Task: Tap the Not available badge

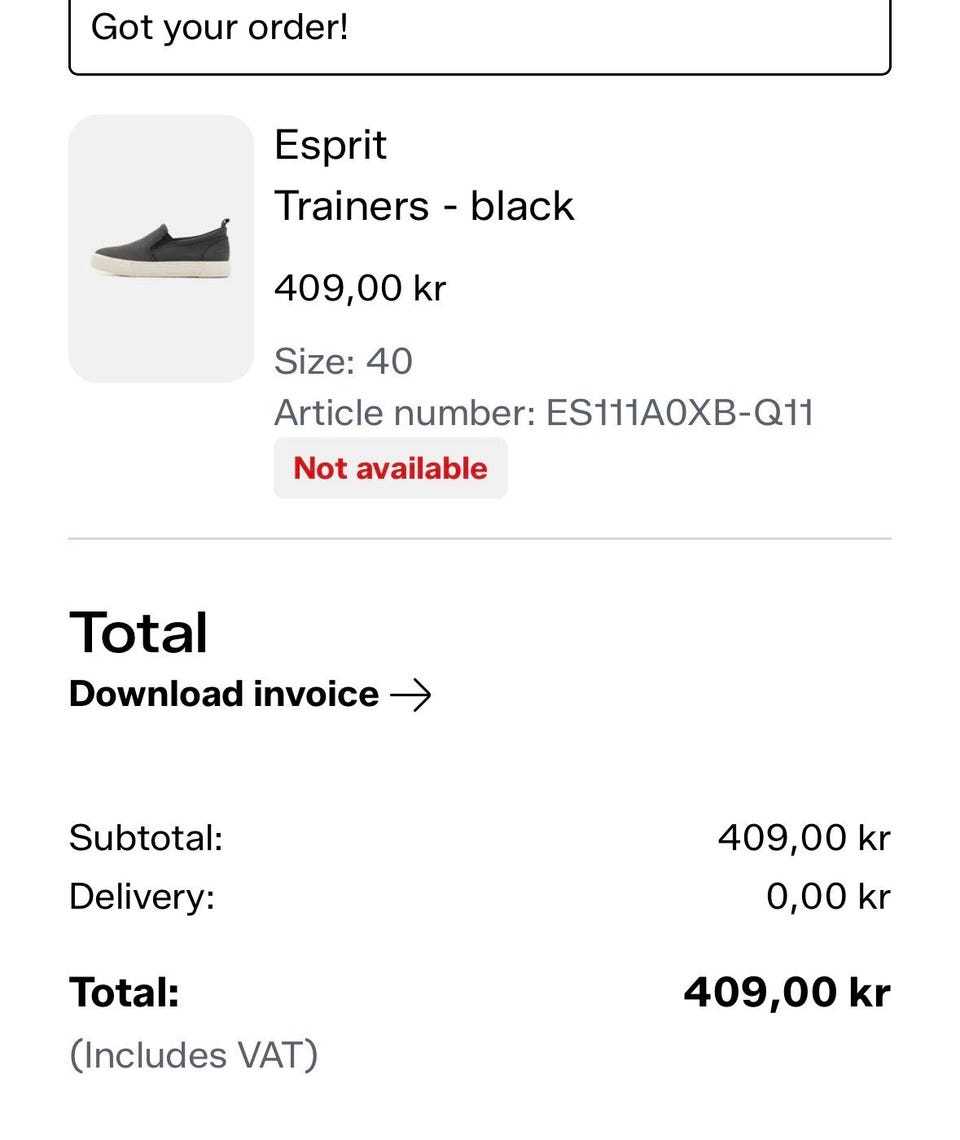Action: pos(391,468)
